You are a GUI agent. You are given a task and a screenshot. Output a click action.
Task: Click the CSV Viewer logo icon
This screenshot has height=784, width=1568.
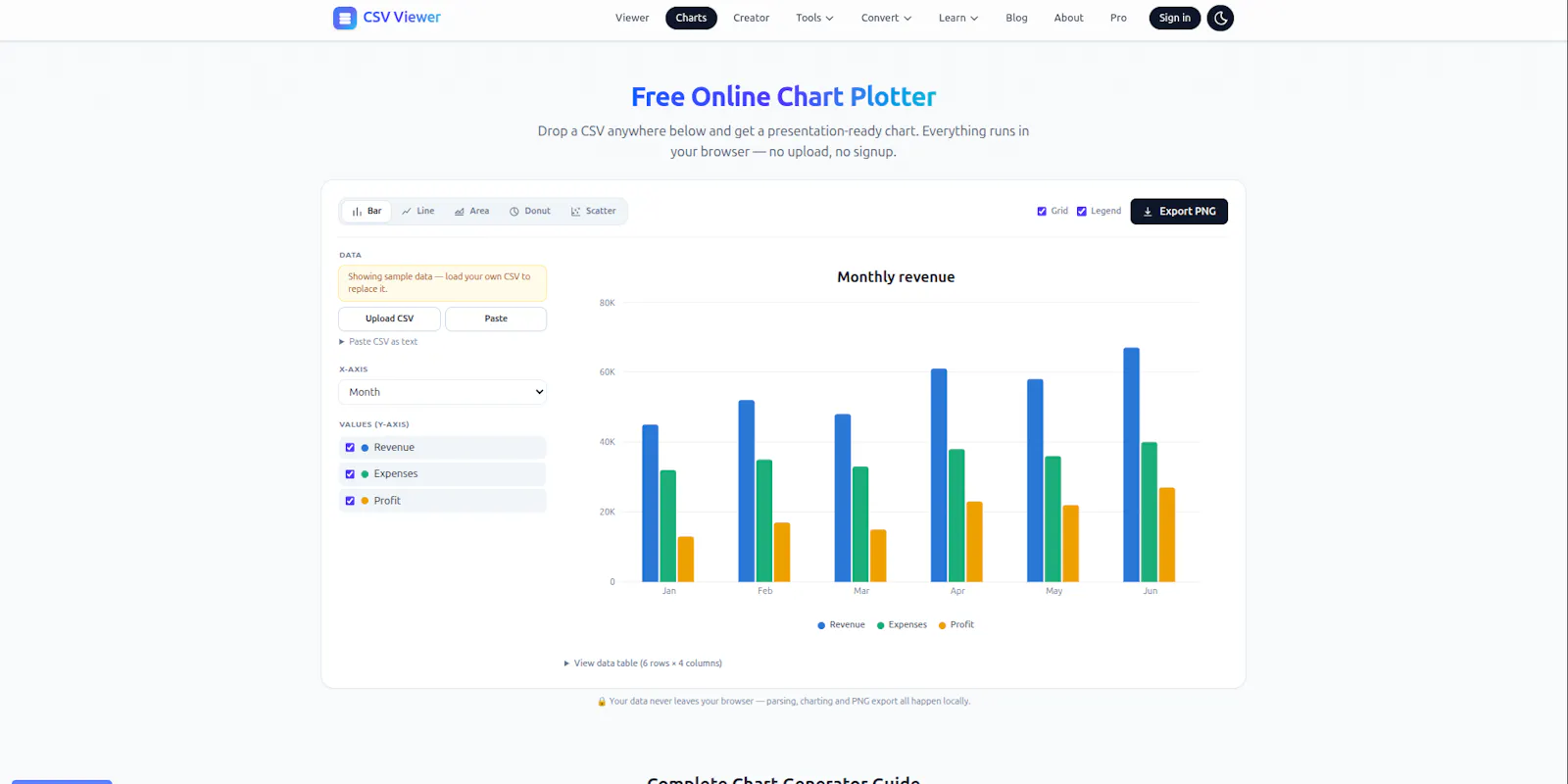tap(345, 18)
